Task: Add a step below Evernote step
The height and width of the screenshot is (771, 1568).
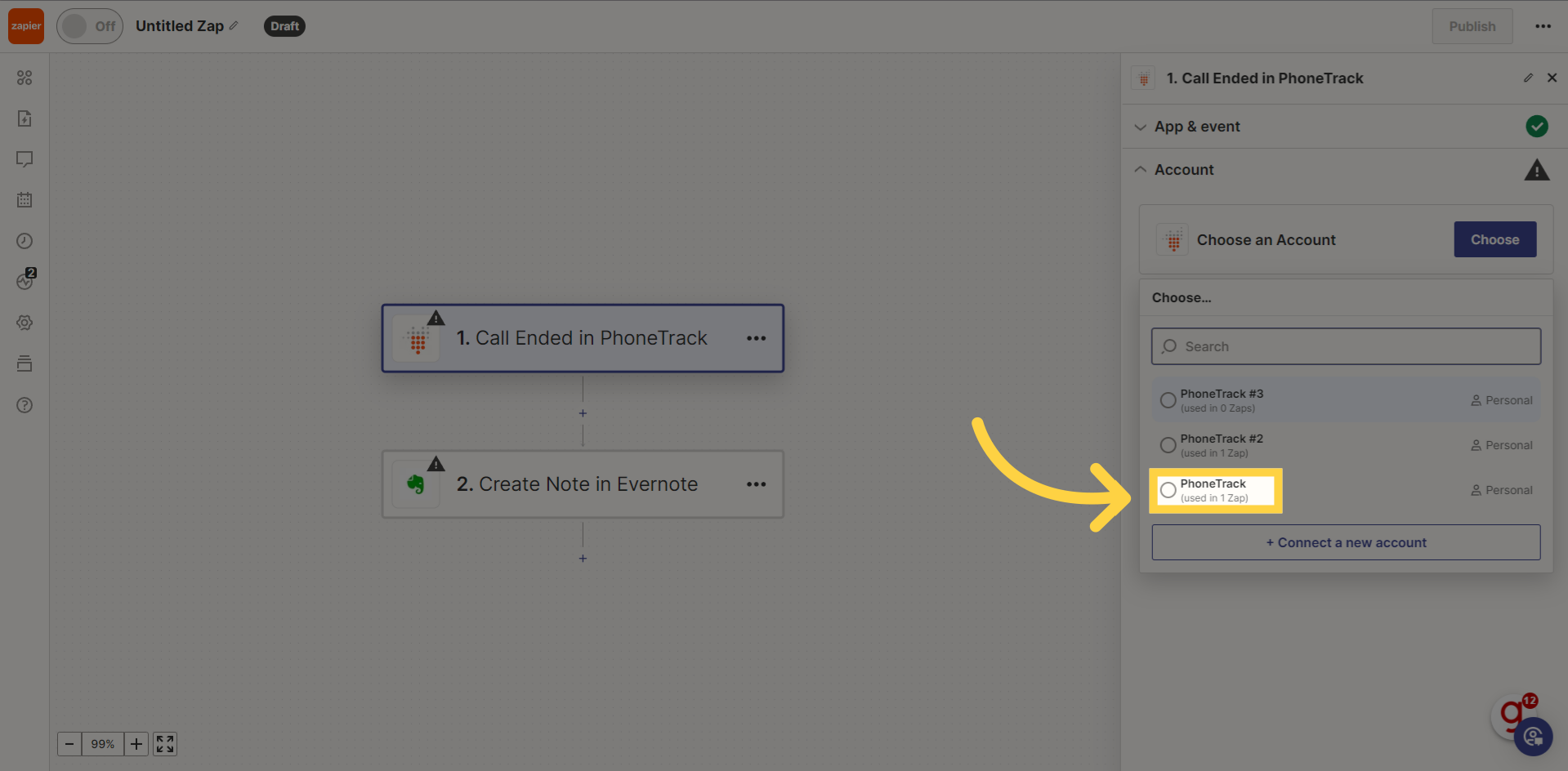Action: [x=583, y=559]
